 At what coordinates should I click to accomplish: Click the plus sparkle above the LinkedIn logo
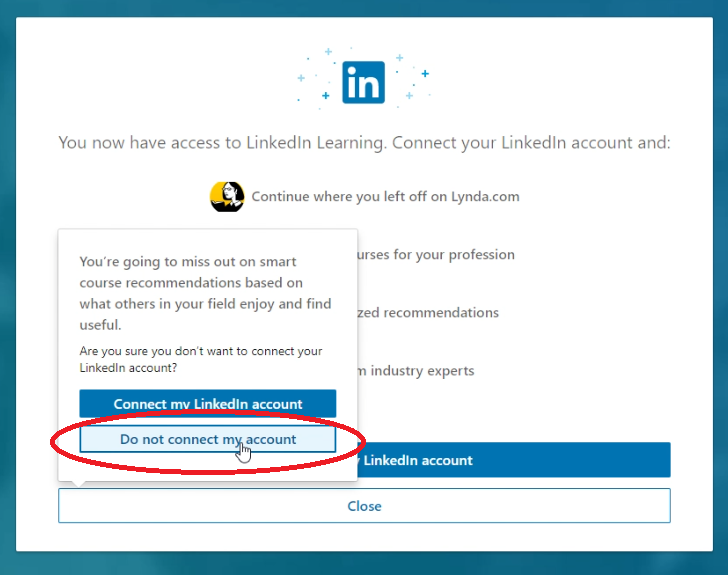328,51
